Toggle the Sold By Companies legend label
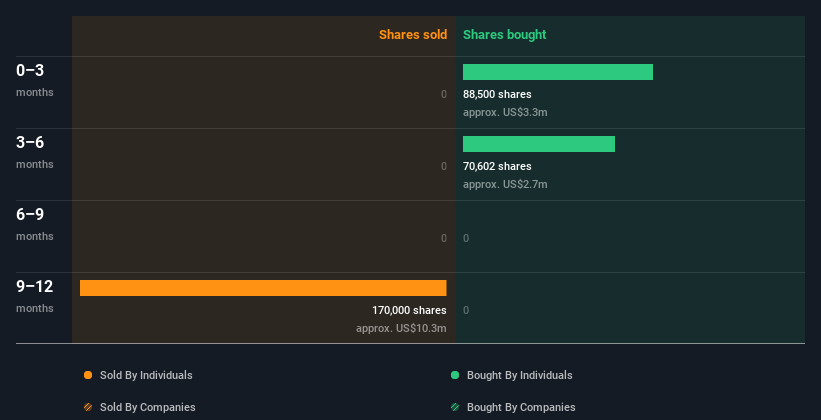This screenshot has height=420, width=821. tap(148, 407)
